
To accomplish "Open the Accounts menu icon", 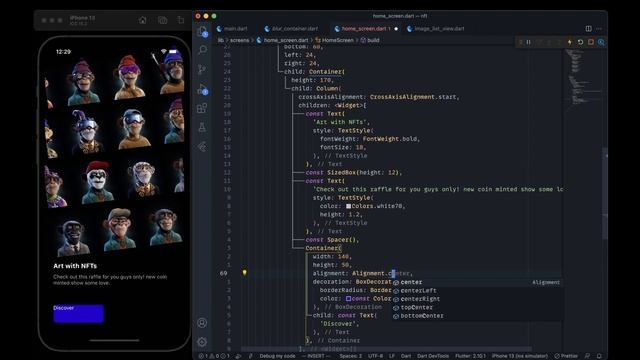I will pyautogui.click(x=202, y=323).
